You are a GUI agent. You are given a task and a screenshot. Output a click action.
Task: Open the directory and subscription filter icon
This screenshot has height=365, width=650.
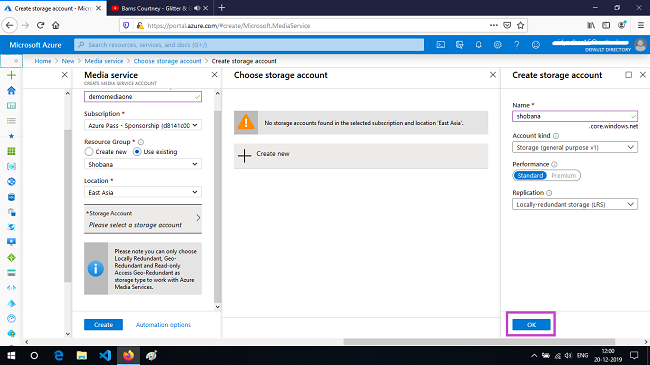[x=459, y=45]
